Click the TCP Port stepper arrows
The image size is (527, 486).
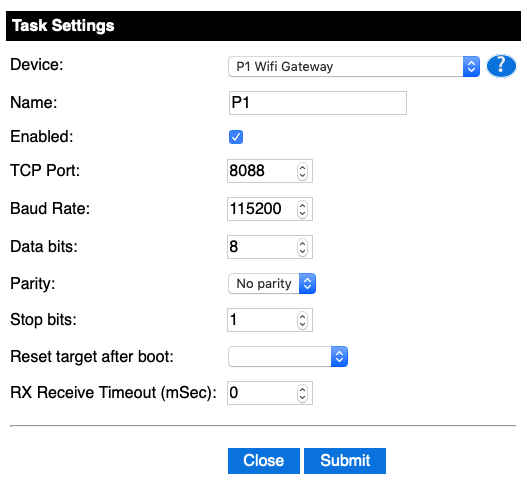click(302, 171)
